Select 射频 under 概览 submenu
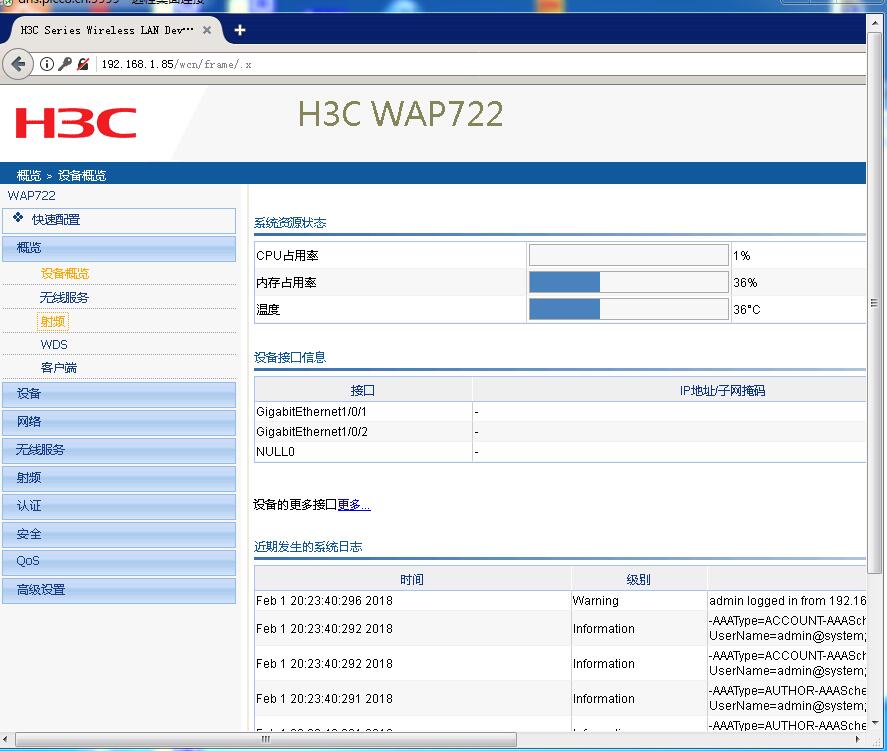Viewport: 887px width, 751px height. [x=53, y=321]
